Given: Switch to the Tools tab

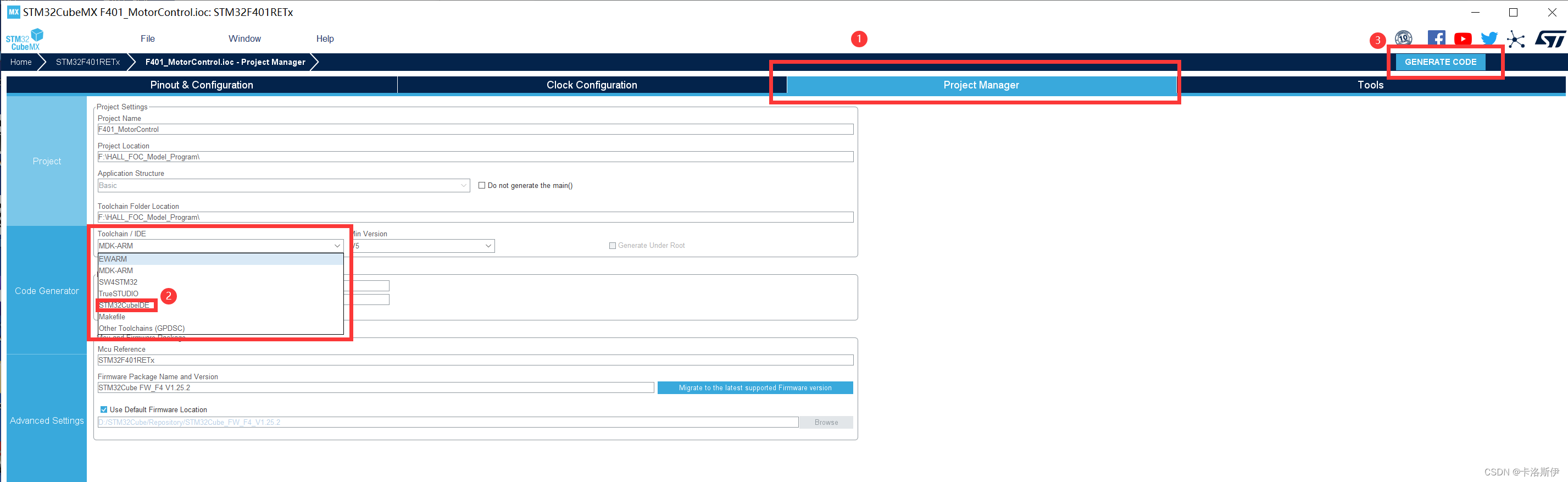Looking at the screenshot, I should (x=1370, y=85).
